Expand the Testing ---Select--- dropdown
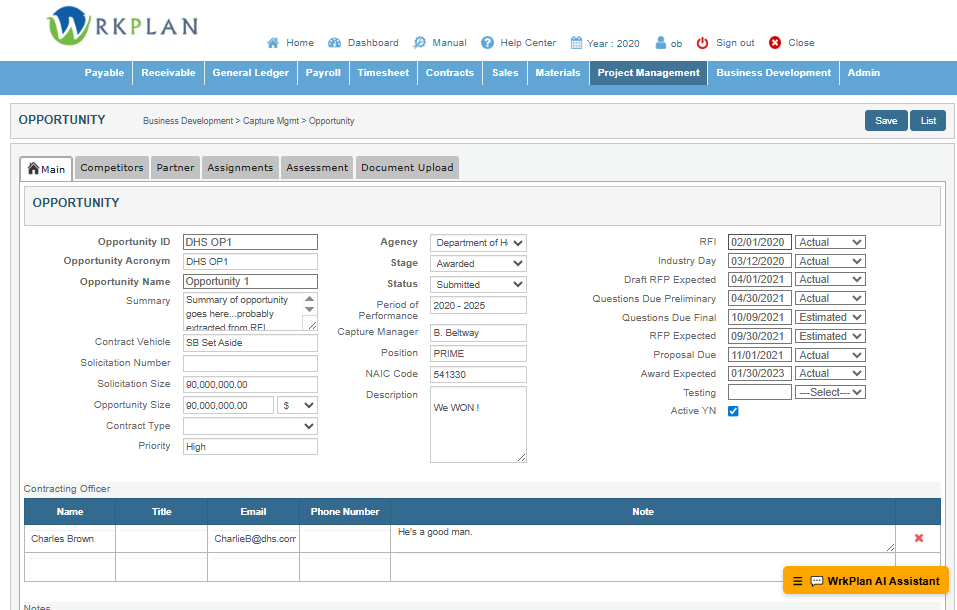 (x=830, y=392)
